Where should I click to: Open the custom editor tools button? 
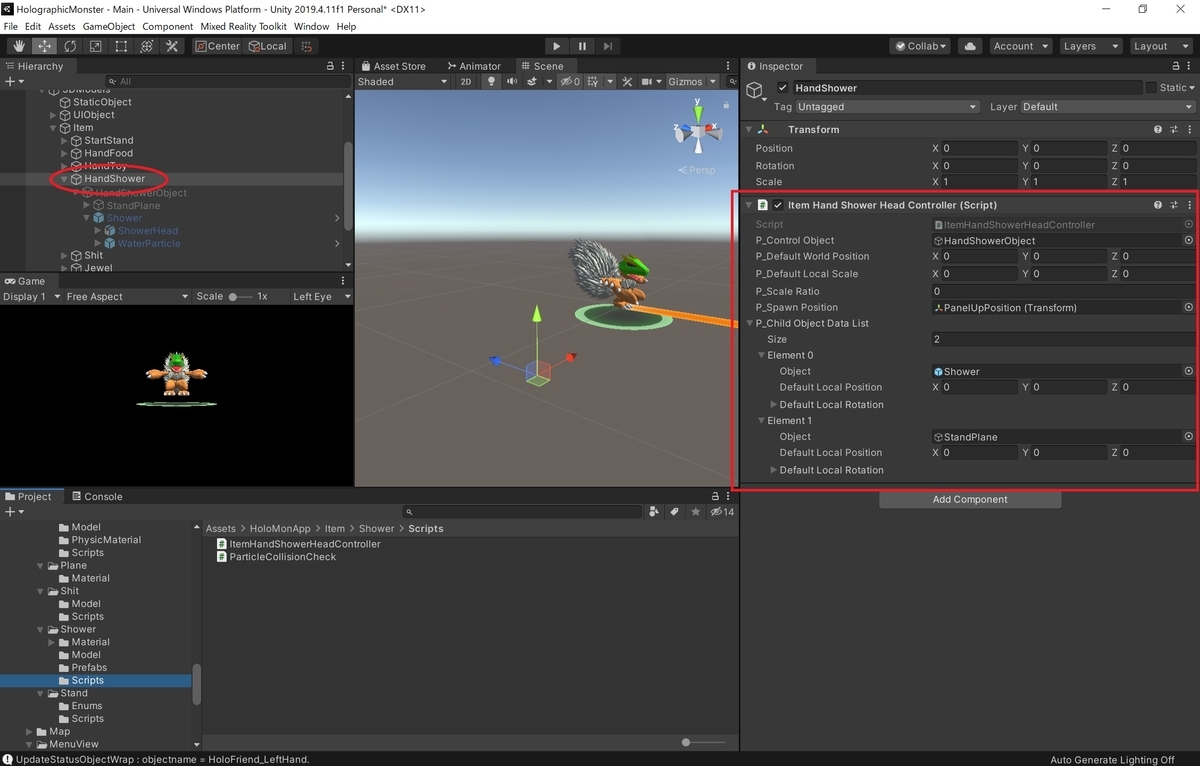pos(172,46)
